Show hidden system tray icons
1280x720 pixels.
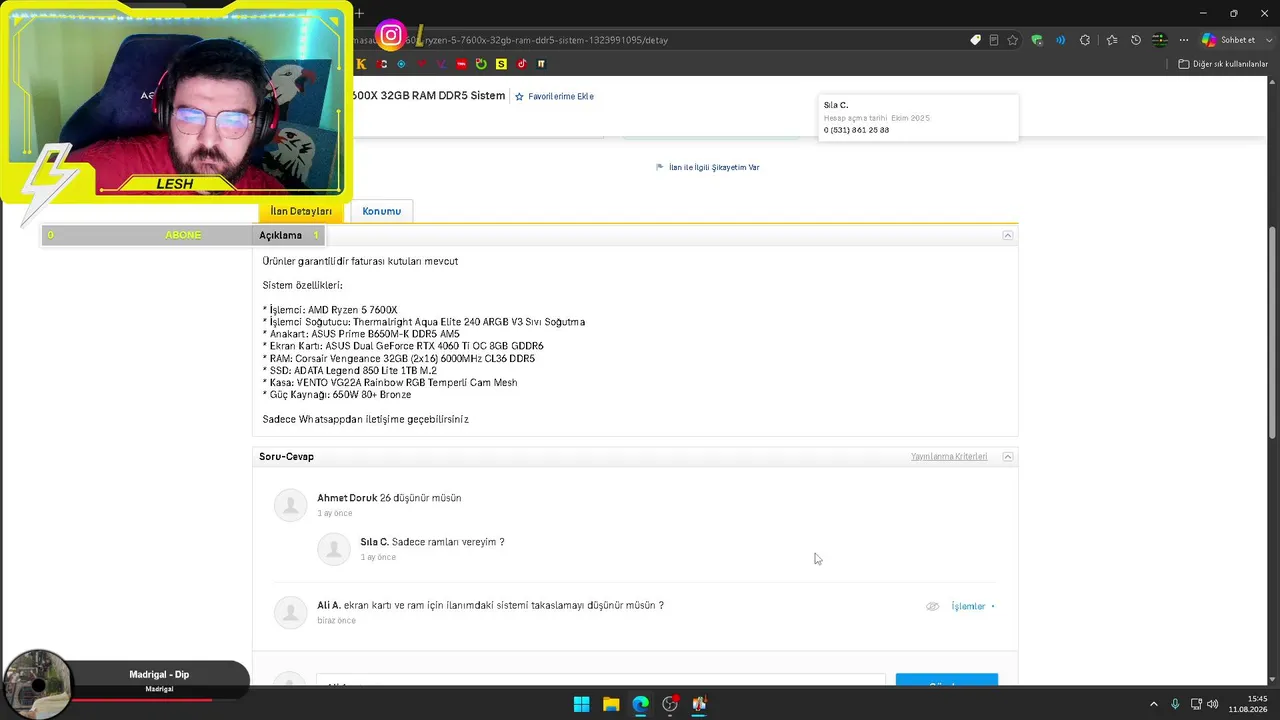click(x=1153, y=704)
